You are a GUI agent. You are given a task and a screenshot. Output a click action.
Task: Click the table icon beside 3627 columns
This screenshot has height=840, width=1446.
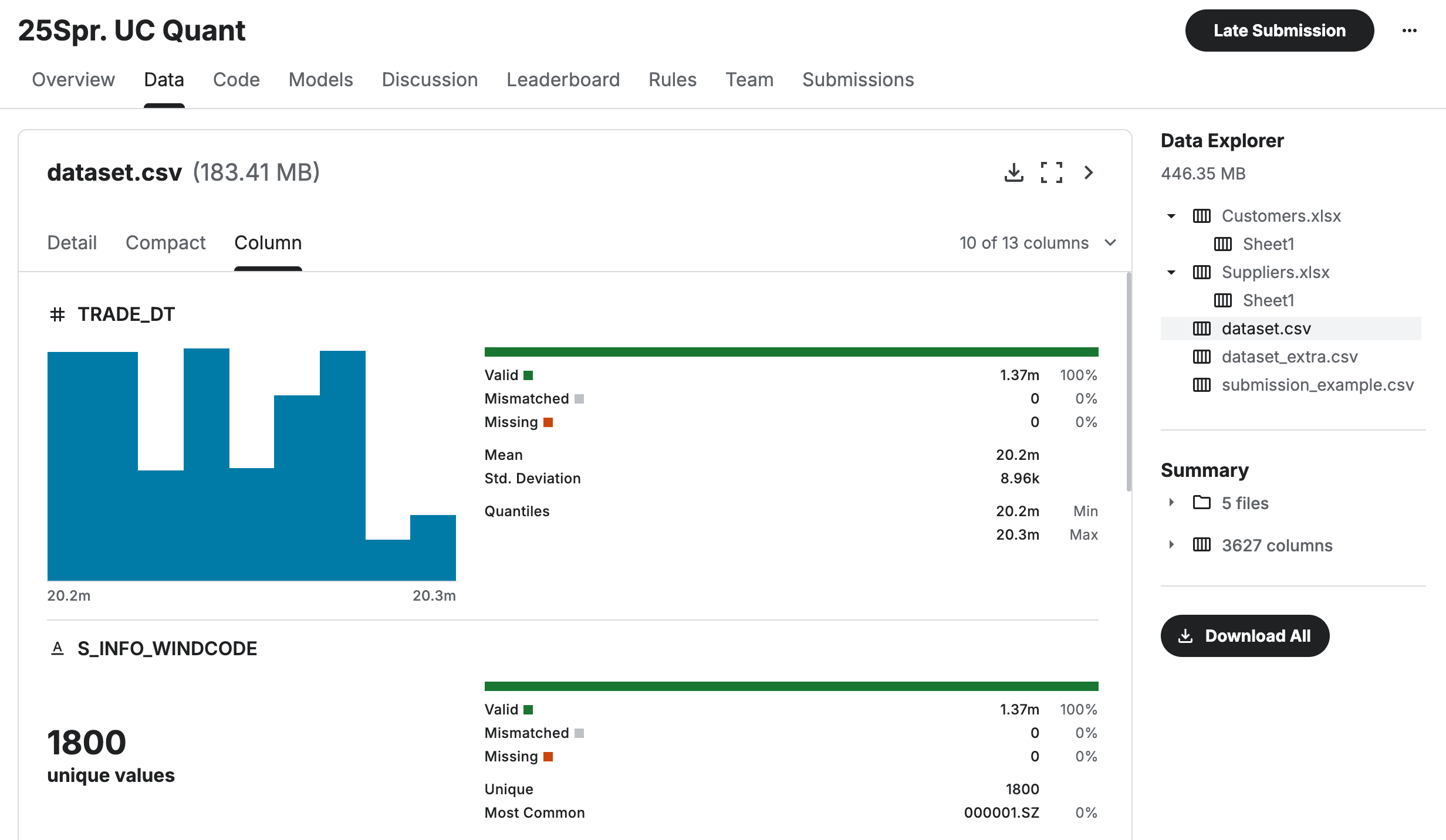coord(1201,545)
